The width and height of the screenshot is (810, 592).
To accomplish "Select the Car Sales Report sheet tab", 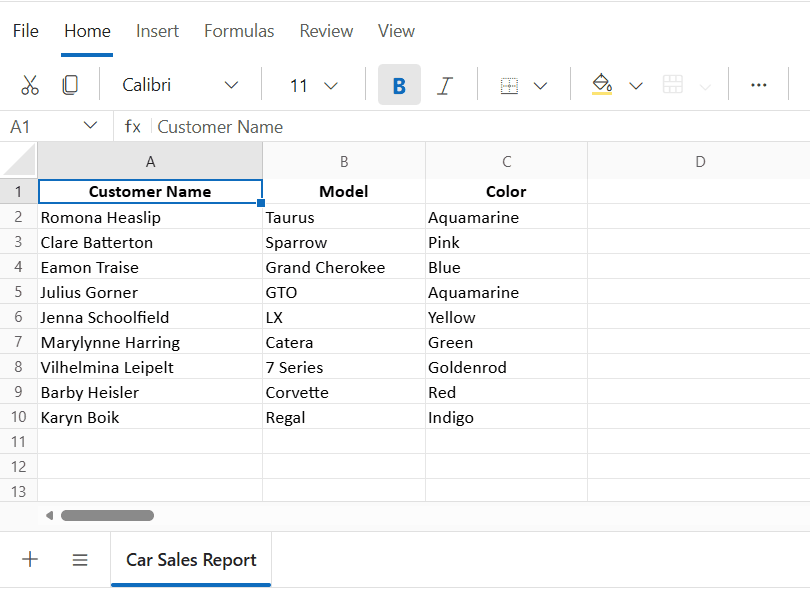I will [x=190, y=559].
